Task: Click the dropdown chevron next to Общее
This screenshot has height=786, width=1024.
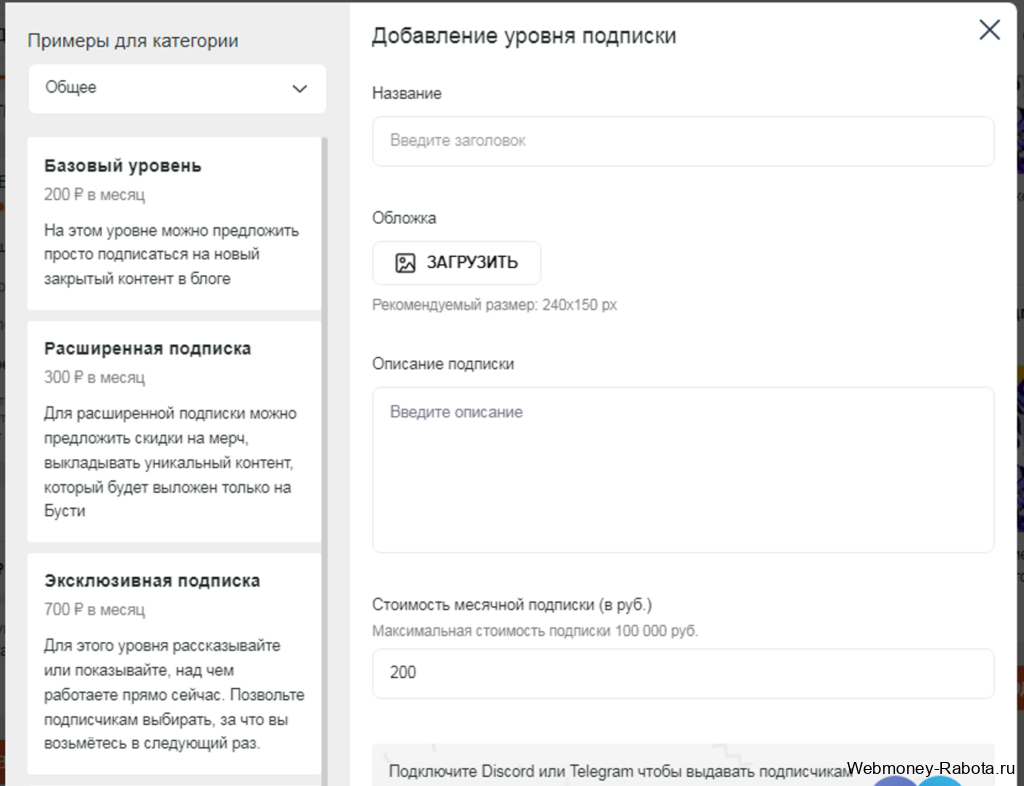Action: (300, 89)
